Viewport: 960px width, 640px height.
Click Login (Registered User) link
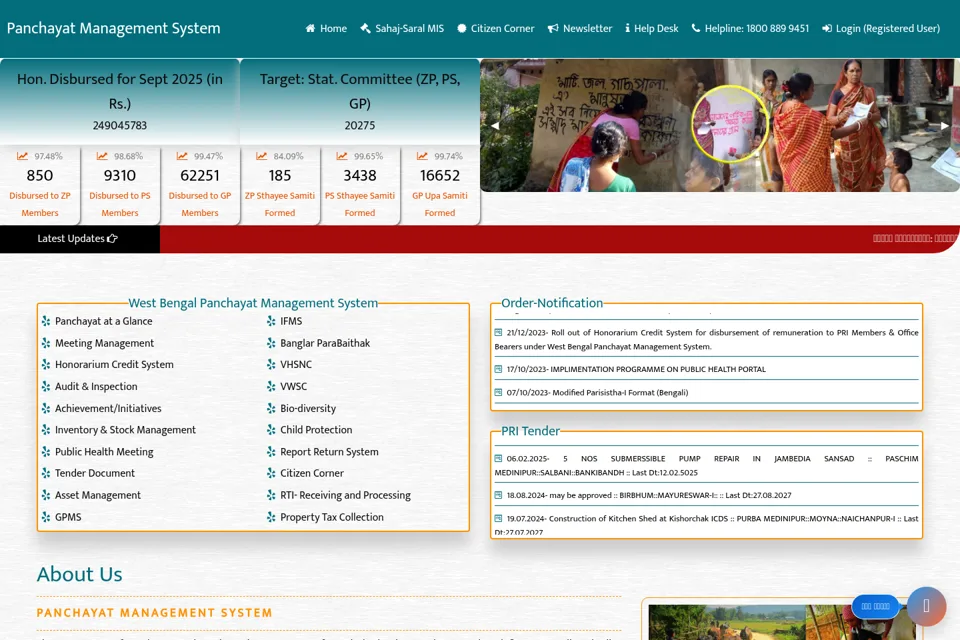(880, 28)
